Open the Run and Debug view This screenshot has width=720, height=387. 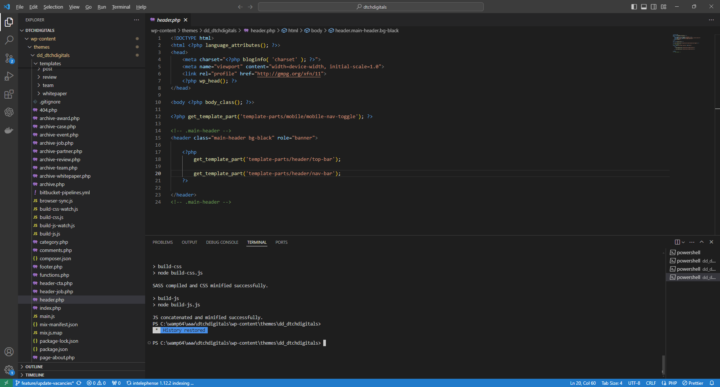click(9, 76)
